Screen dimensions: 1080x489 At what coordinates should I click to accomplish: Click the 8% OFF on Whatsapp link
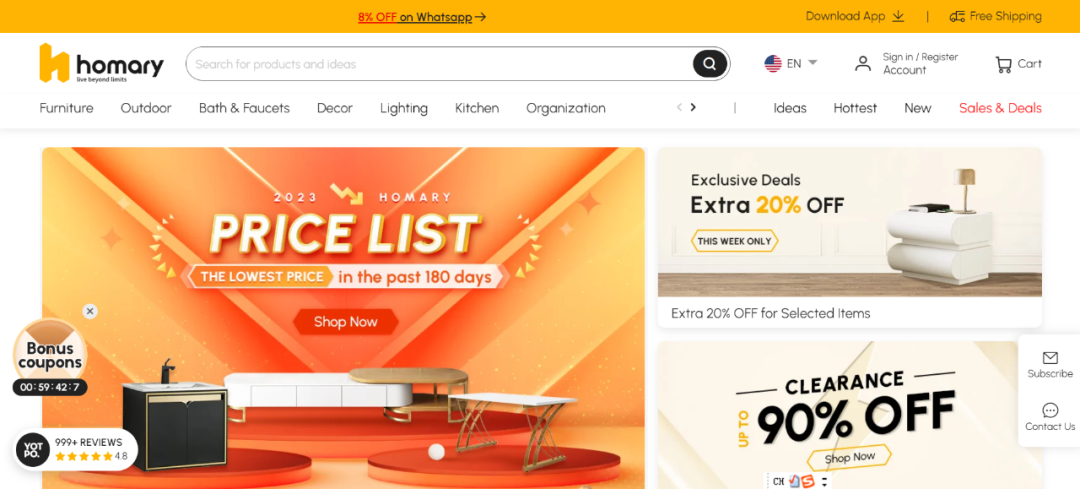coord(422,17)
